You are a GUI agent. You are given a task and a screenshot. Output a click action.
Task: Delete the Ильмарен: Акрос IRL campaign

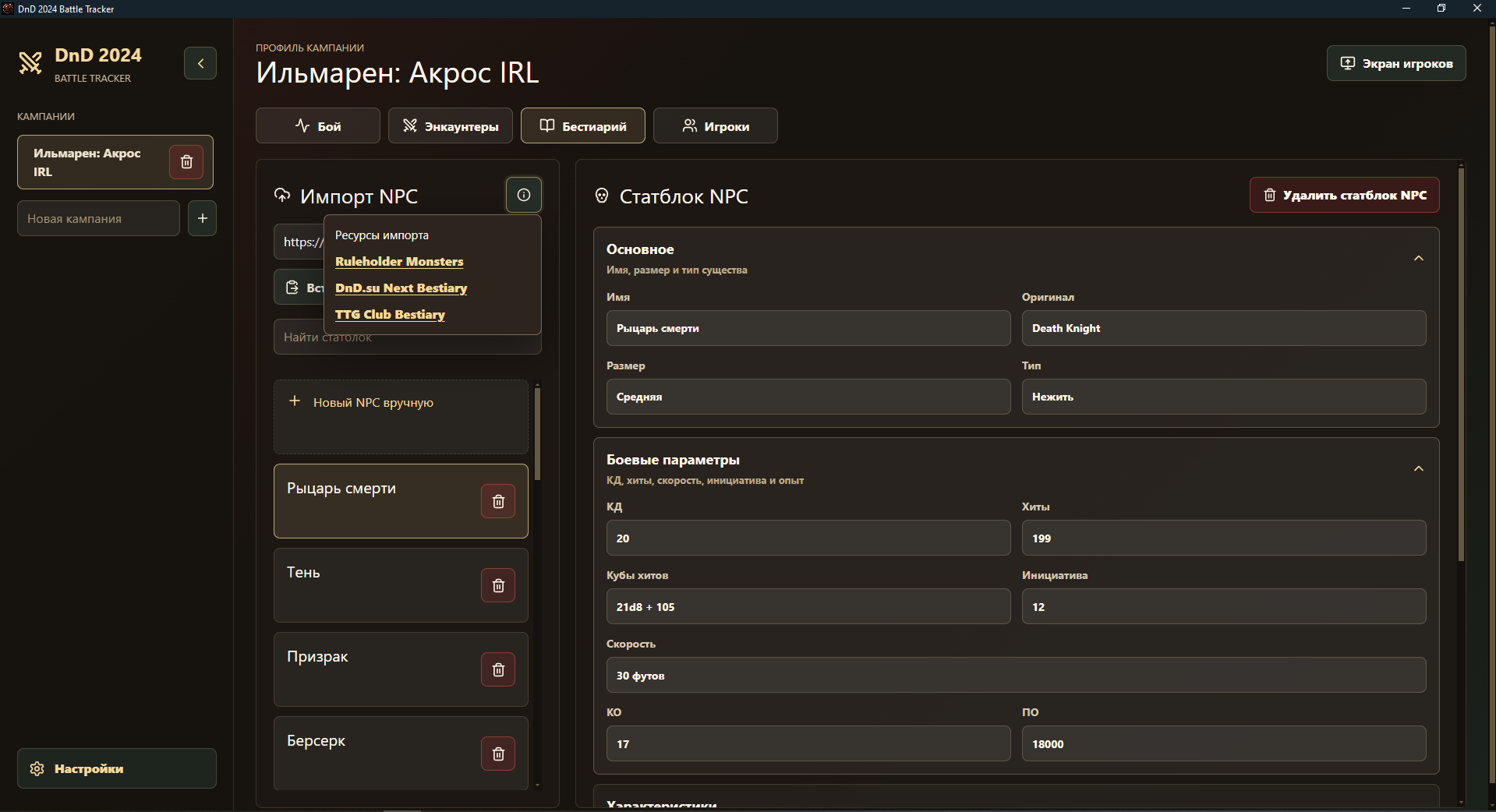click(x=186, y=162)
